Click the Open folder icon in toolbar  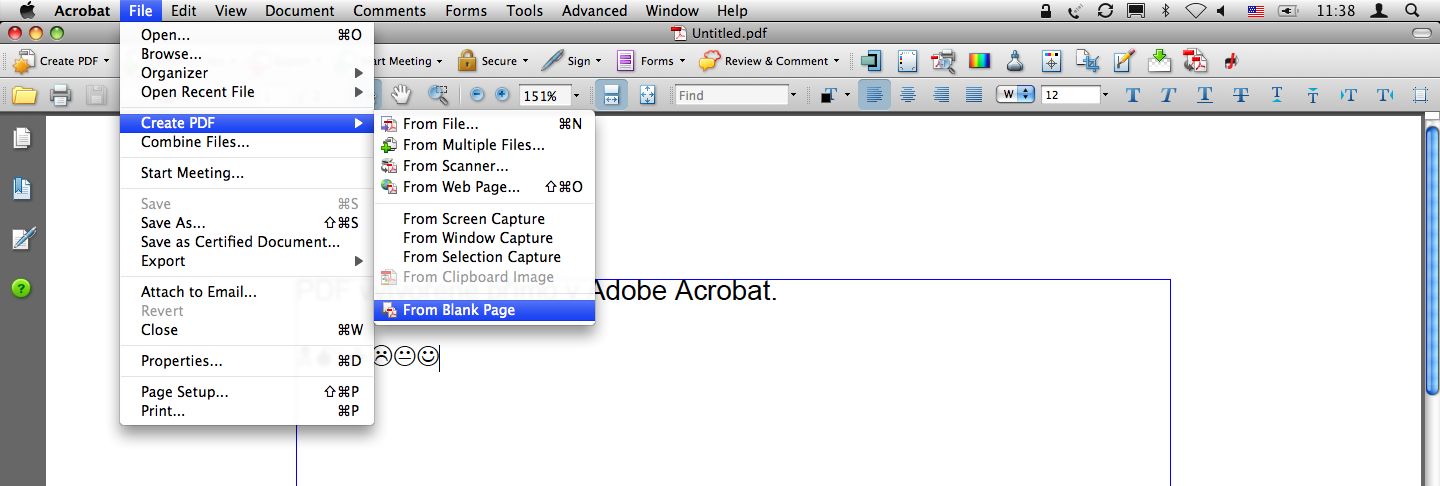pyautogui.click(x=24, y=96)
